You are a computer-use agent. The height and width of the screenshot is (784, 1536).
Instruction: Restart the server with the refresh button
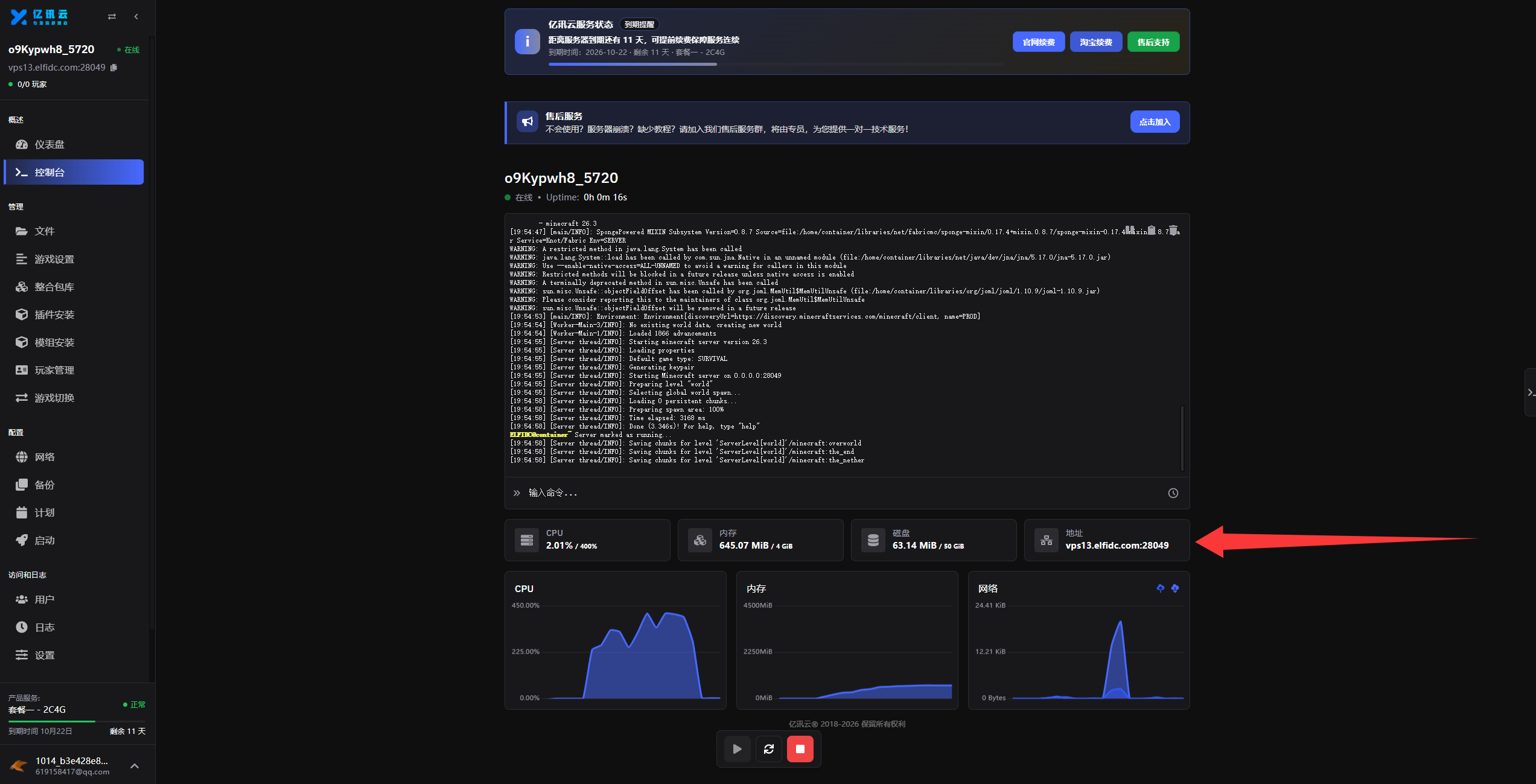768,749
